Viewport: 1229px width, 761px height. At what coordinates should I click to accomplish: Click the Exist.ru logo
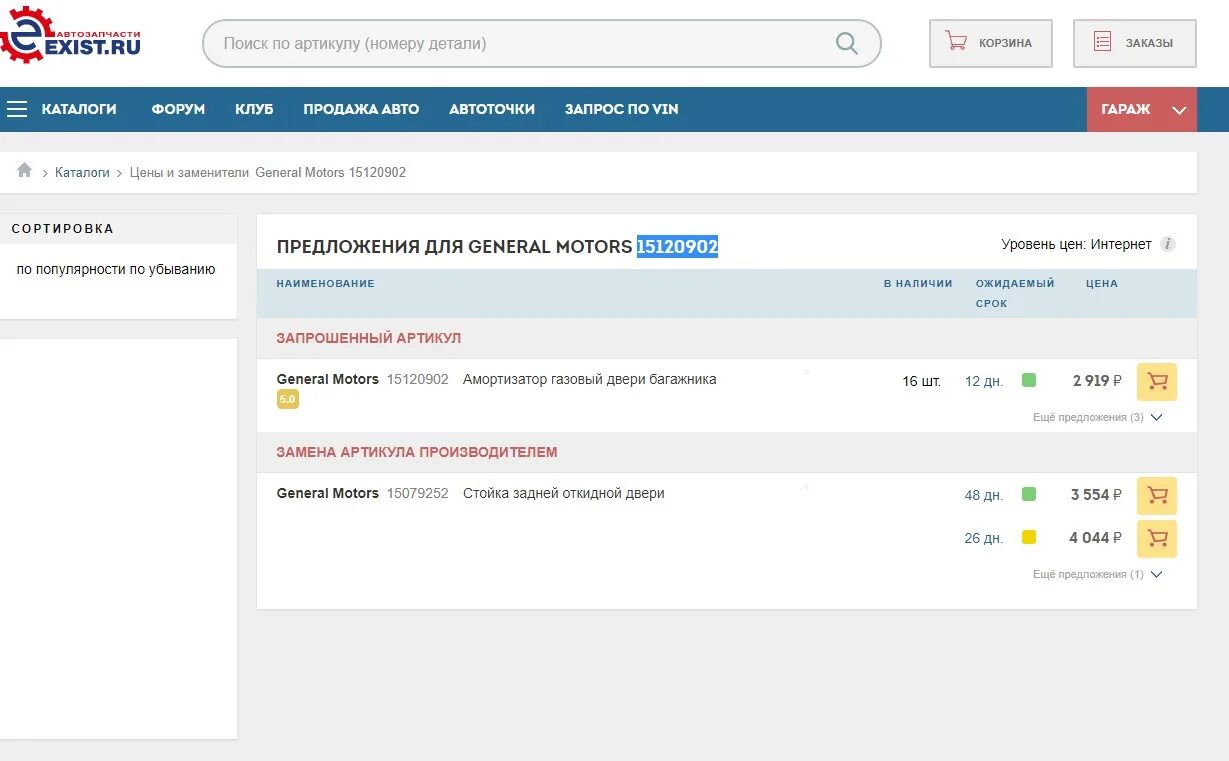click(70, 35)
